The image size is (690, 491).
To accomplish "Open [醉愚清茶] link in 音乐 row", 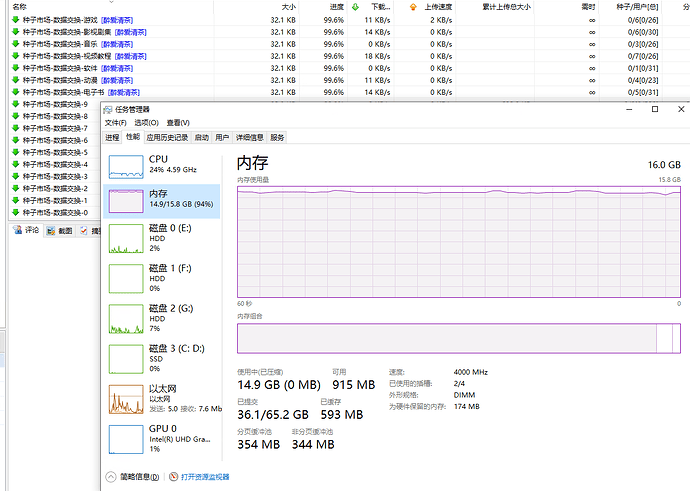I will click(x=117, y=44).
